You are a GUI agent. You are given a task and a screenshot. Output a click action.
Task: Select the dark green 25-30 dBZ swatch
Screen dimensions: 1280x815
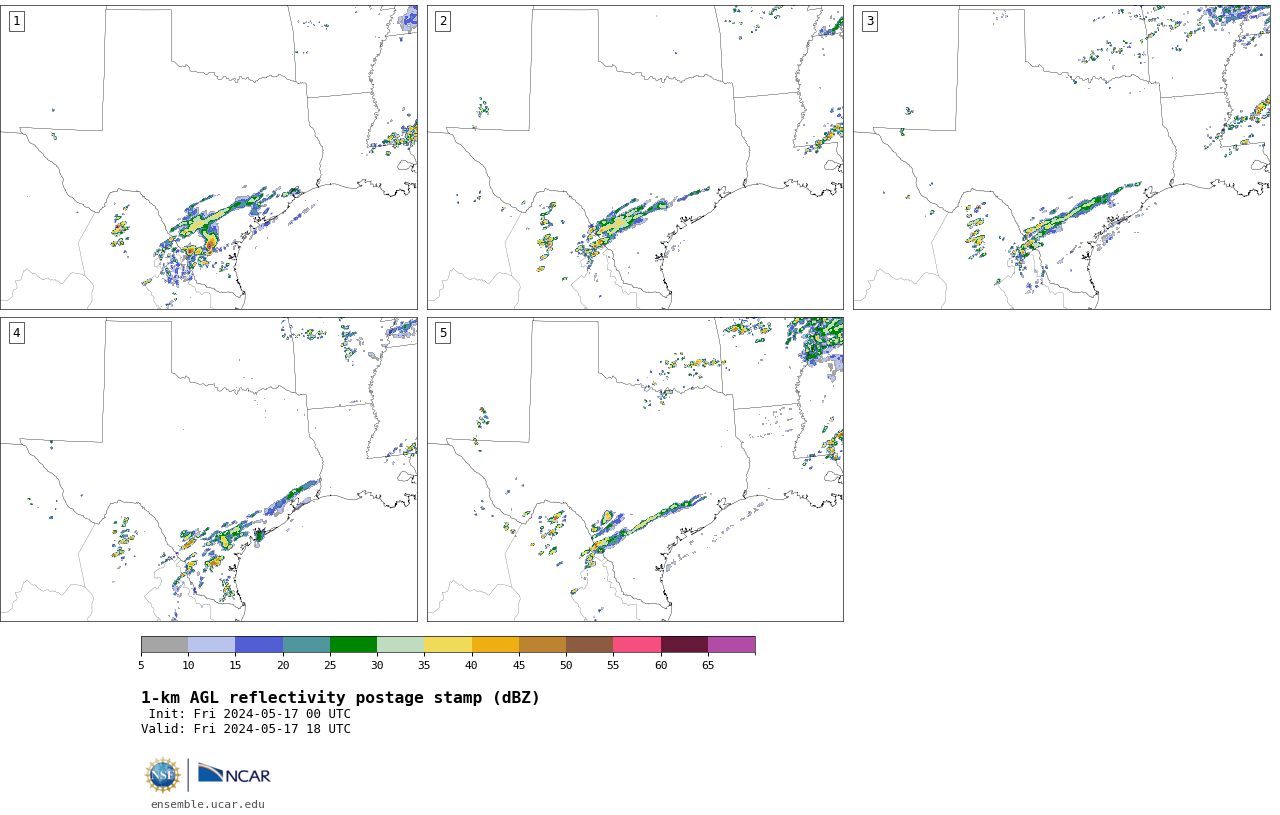353,645
